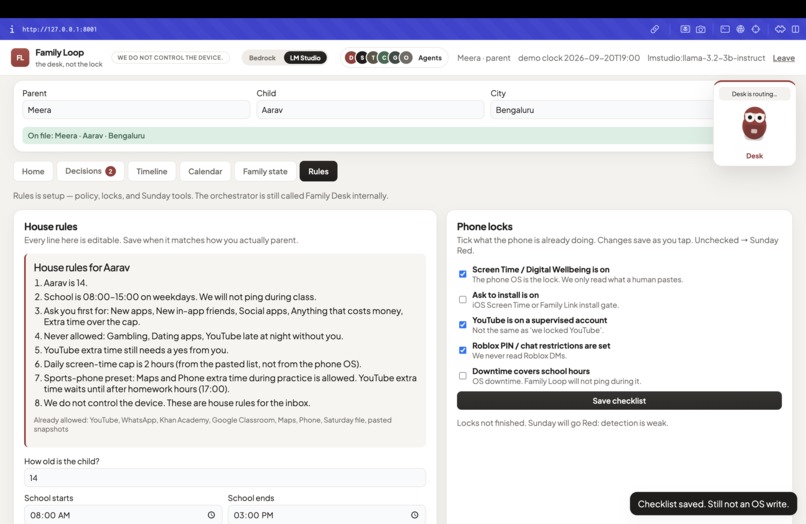Switch to the Timeline tab

tap(152, 171)
